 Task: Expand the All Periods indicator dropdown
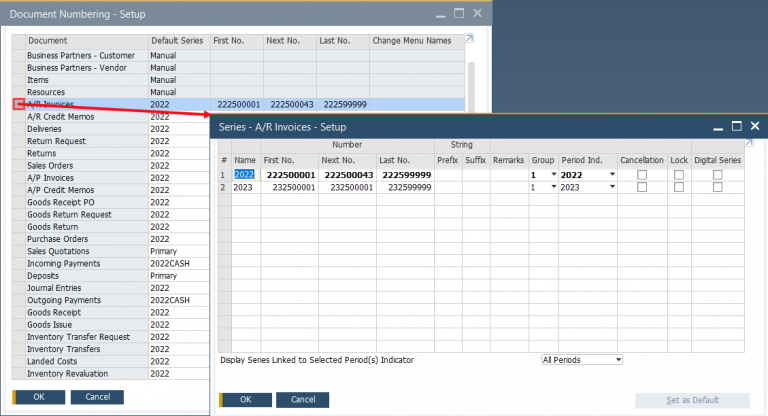618,359
